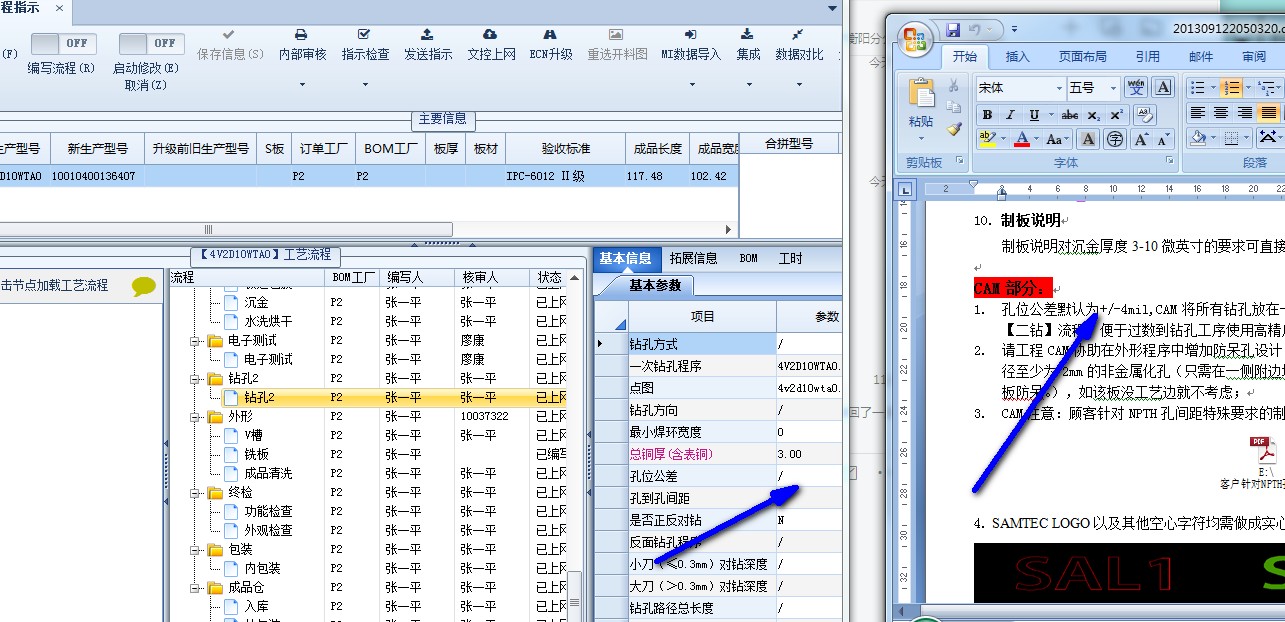Click 孔位公差 parameter value cell
Image resolution: width=1285 pixels, height=622 pixels.
point(809,476)
